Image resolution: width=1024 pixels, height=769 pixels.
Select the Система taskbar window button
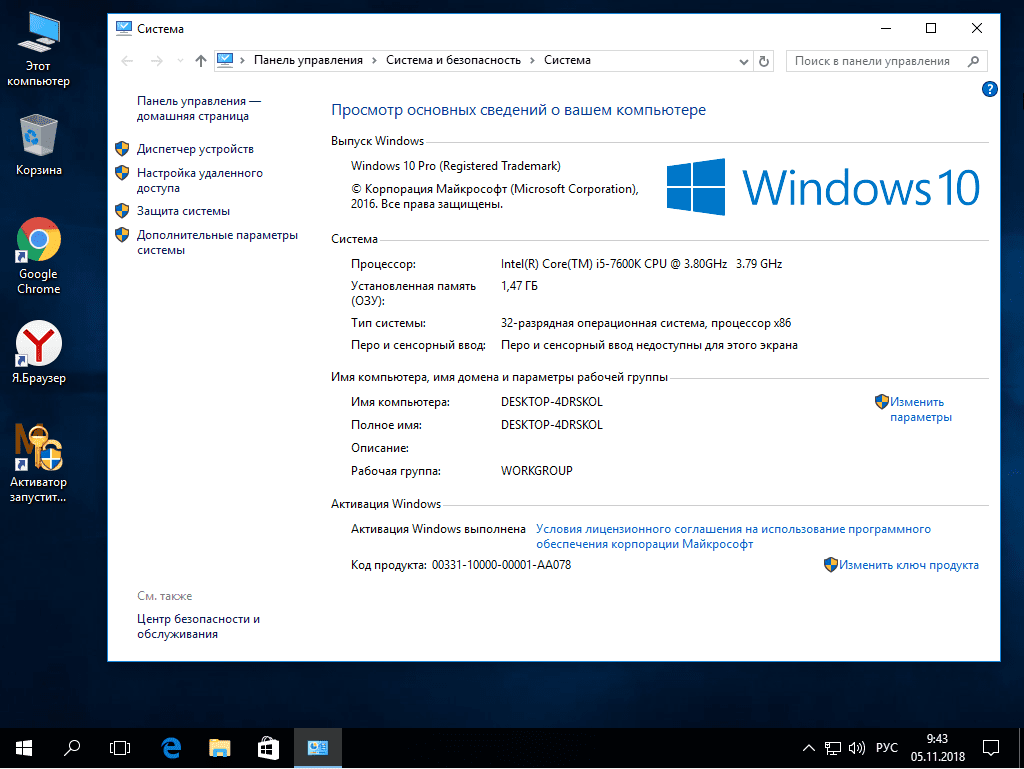point(317,748)
